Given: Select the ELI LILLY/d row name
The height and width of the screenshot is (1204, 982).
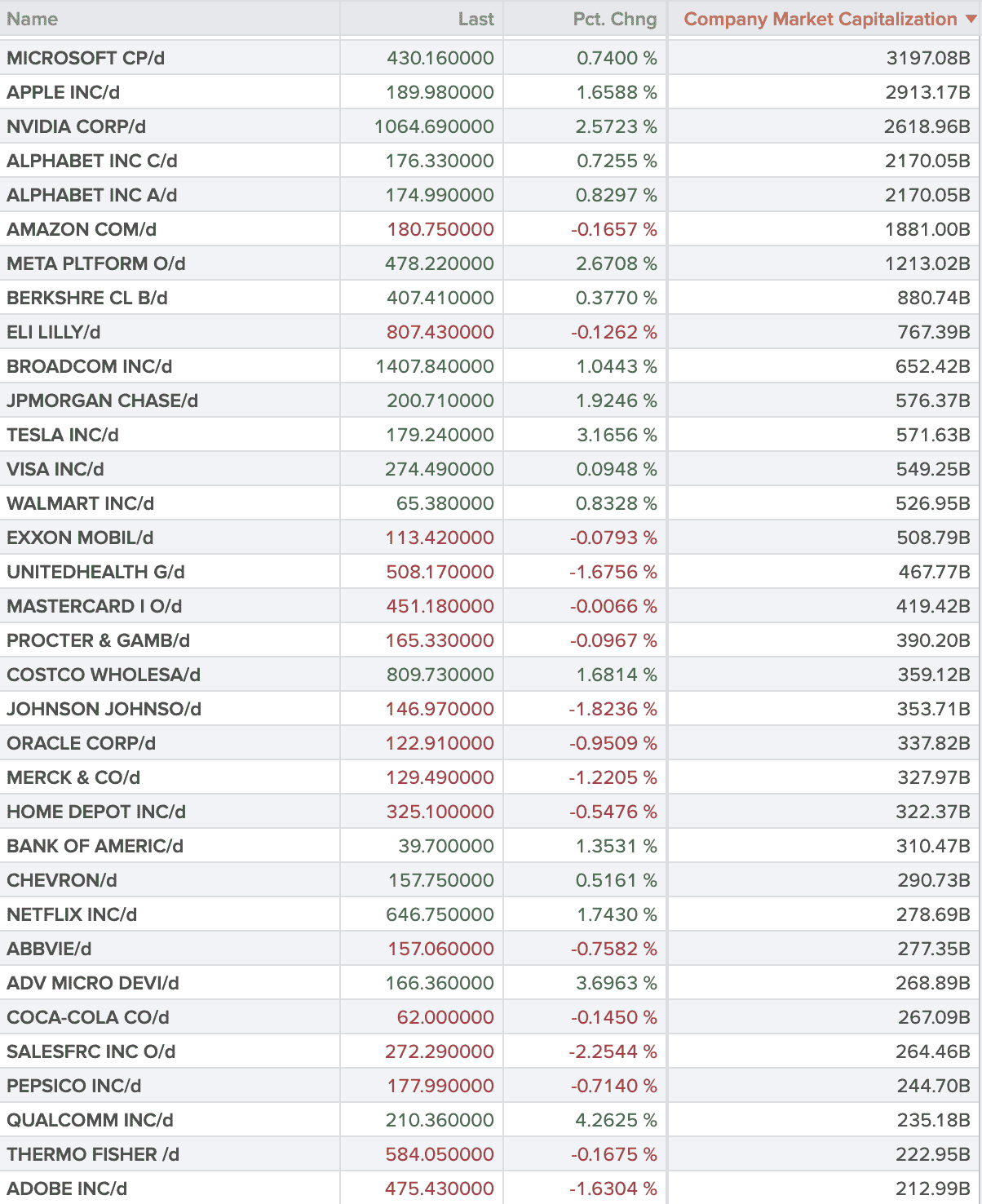Looking at the screenshot, I should coord(54,332).
